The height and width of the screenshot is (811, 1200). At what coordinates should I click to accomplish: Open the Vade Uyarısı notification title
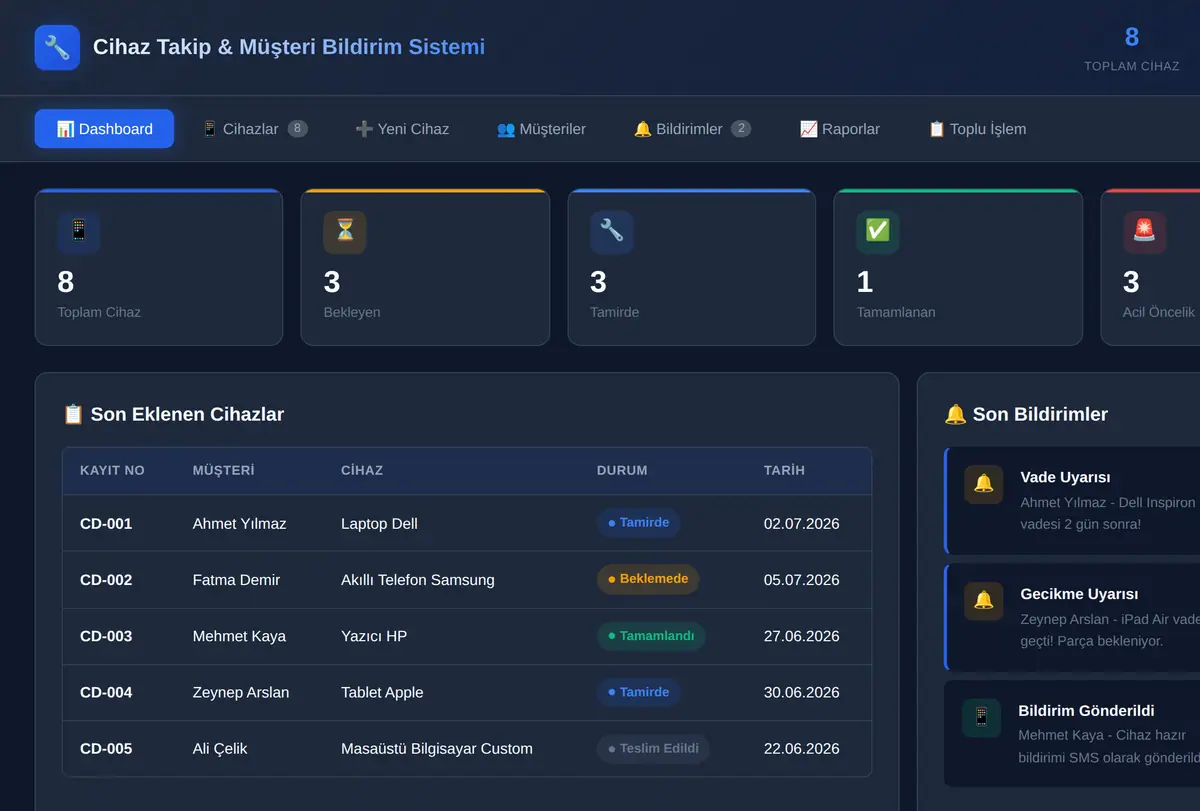(1065, 477)
